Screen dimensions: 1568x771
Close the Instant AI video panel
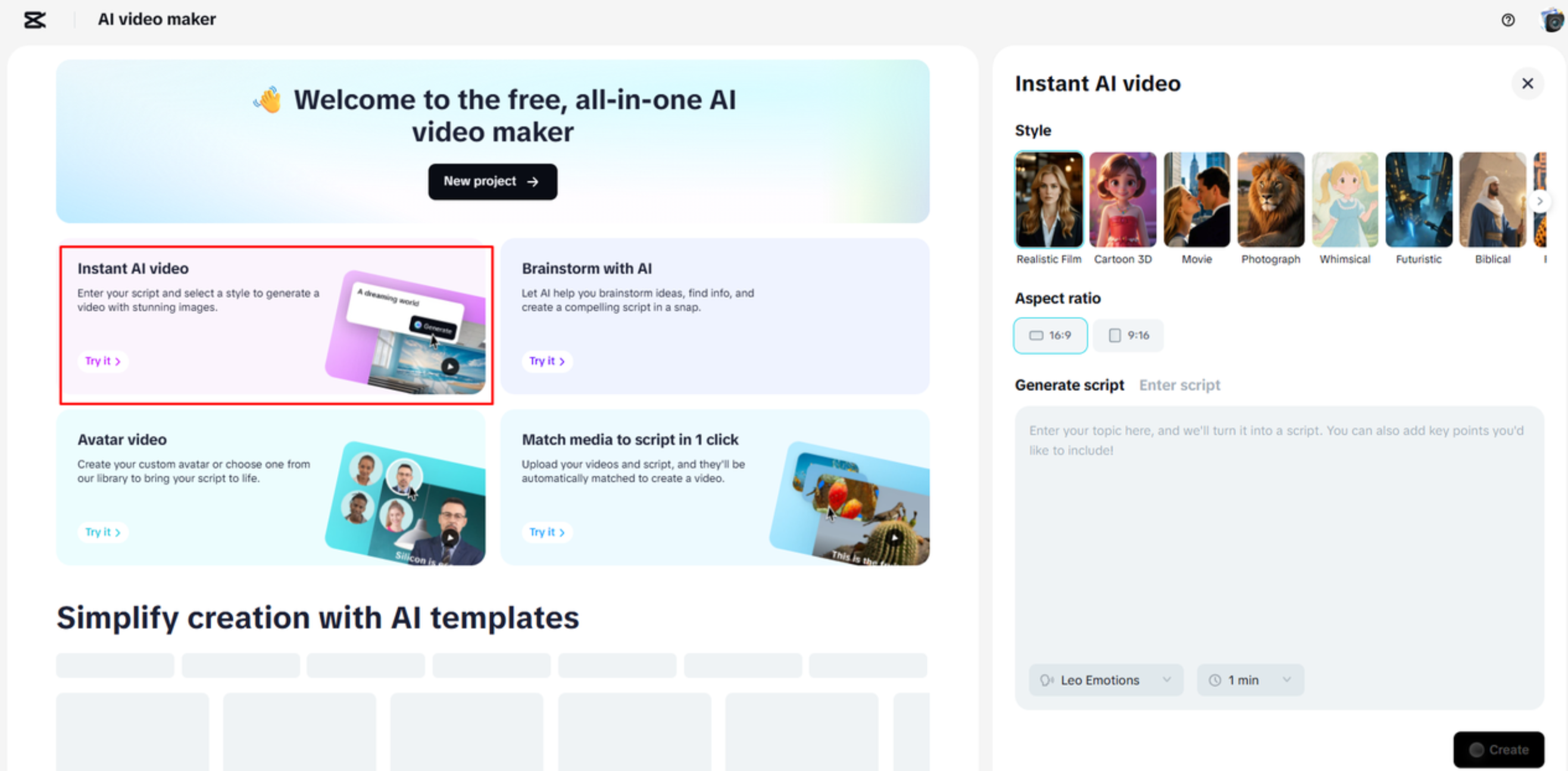coord(1527,83)
